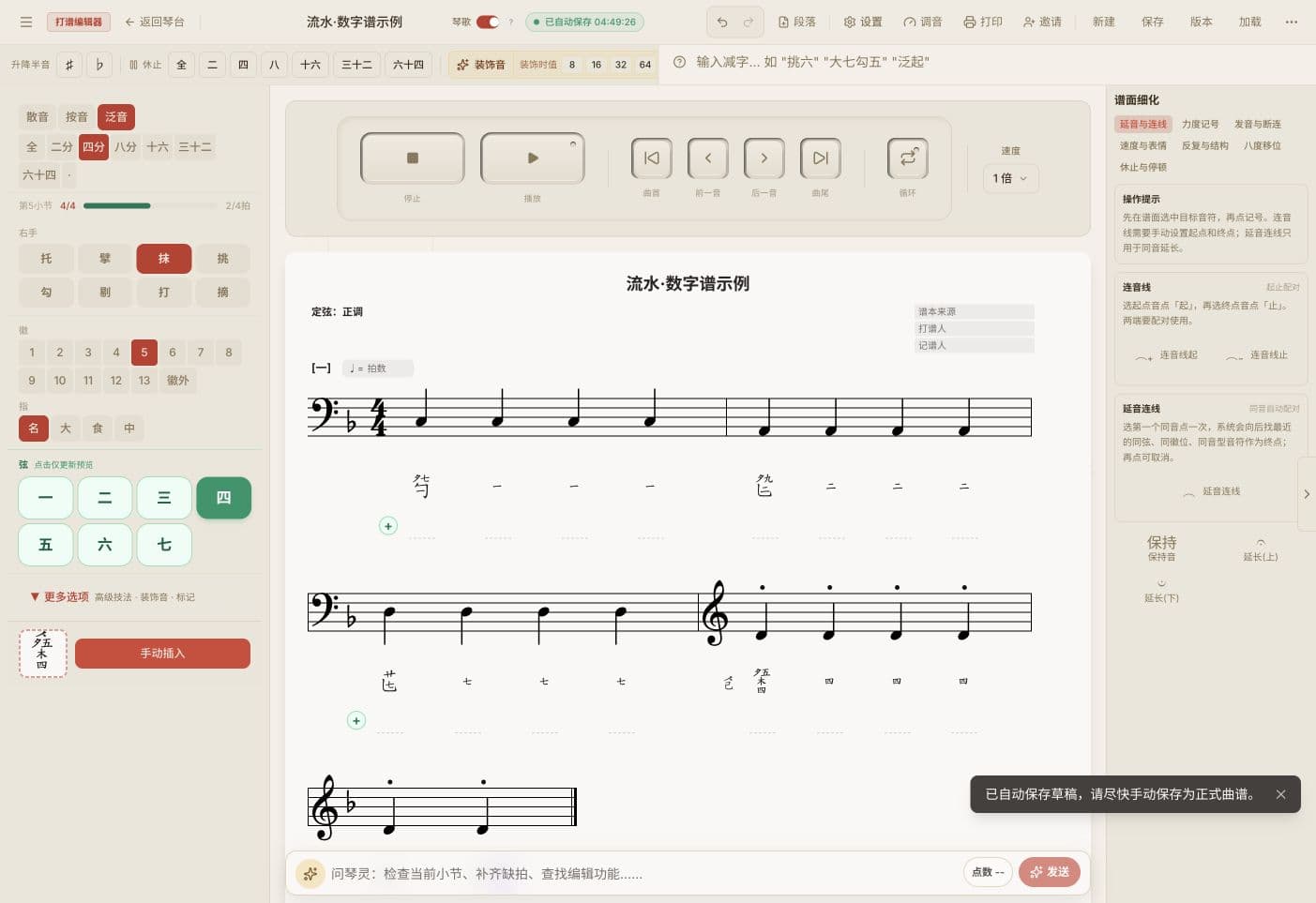Select the 挑 right-hand technique
Screen dimensions: 1316x903
click(x=222, y=259)
